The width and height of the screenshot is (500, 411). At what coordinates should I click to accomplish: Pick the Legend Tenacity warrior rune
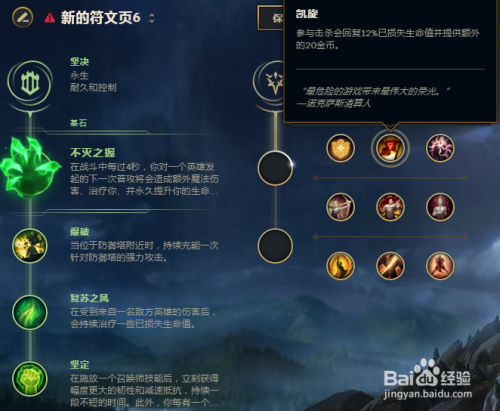coord(390,207)
